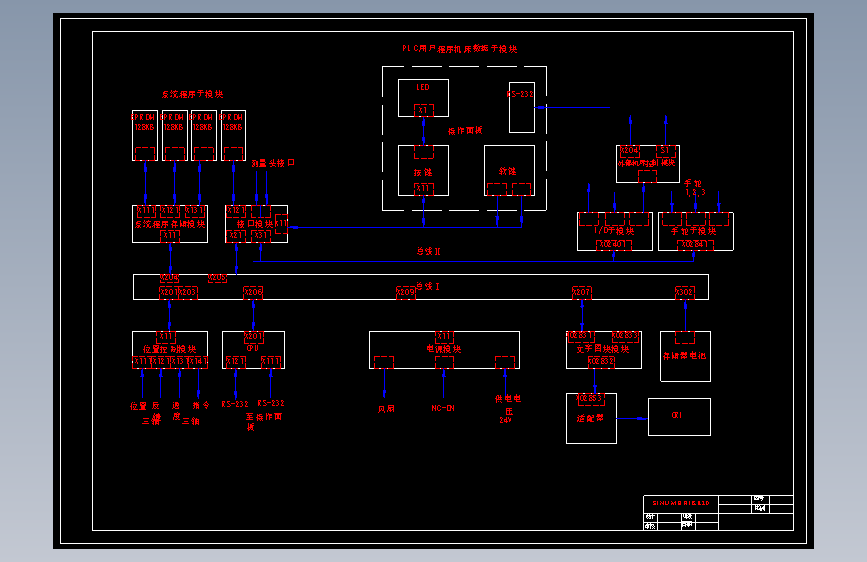This screenshot has height=562, width=867.
Task: Click the 系统程序存储模块 label
Action: (x=170, y=224)
